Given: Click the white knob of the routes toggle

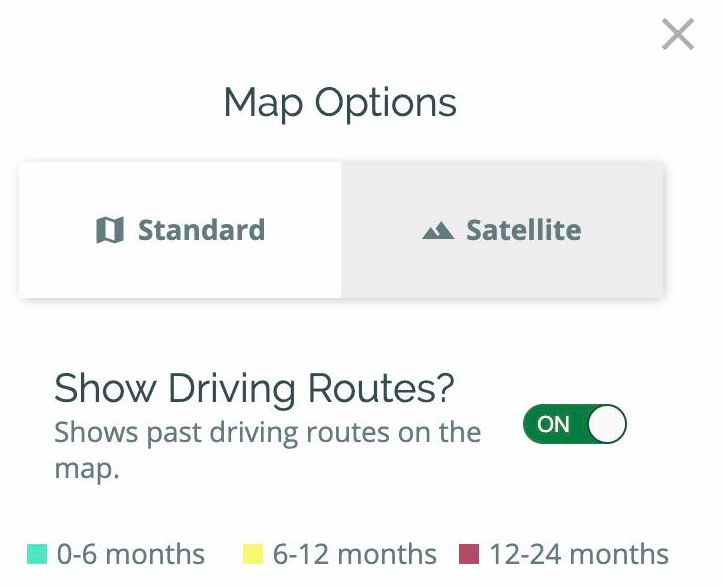Looking at the screenshot, I should point(606,424).
